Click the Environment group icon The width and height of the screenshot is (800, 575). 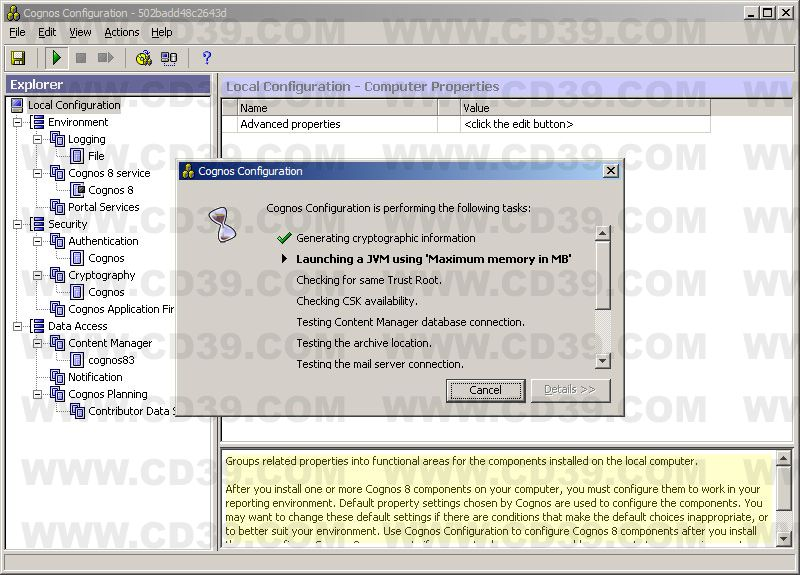point(37,122)
